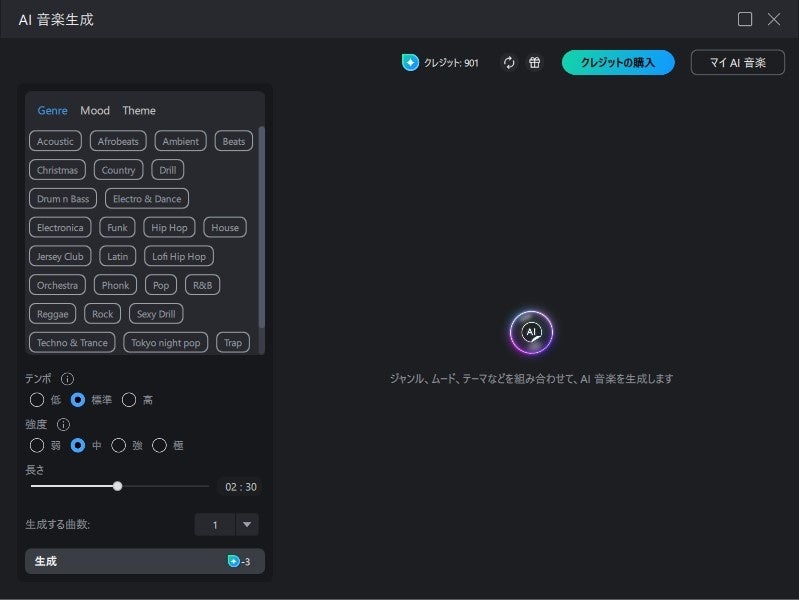Screen dimensions: 799x600
Task: Close the AI music generation window
Action: pyautogui.click(x=774, y=19)
